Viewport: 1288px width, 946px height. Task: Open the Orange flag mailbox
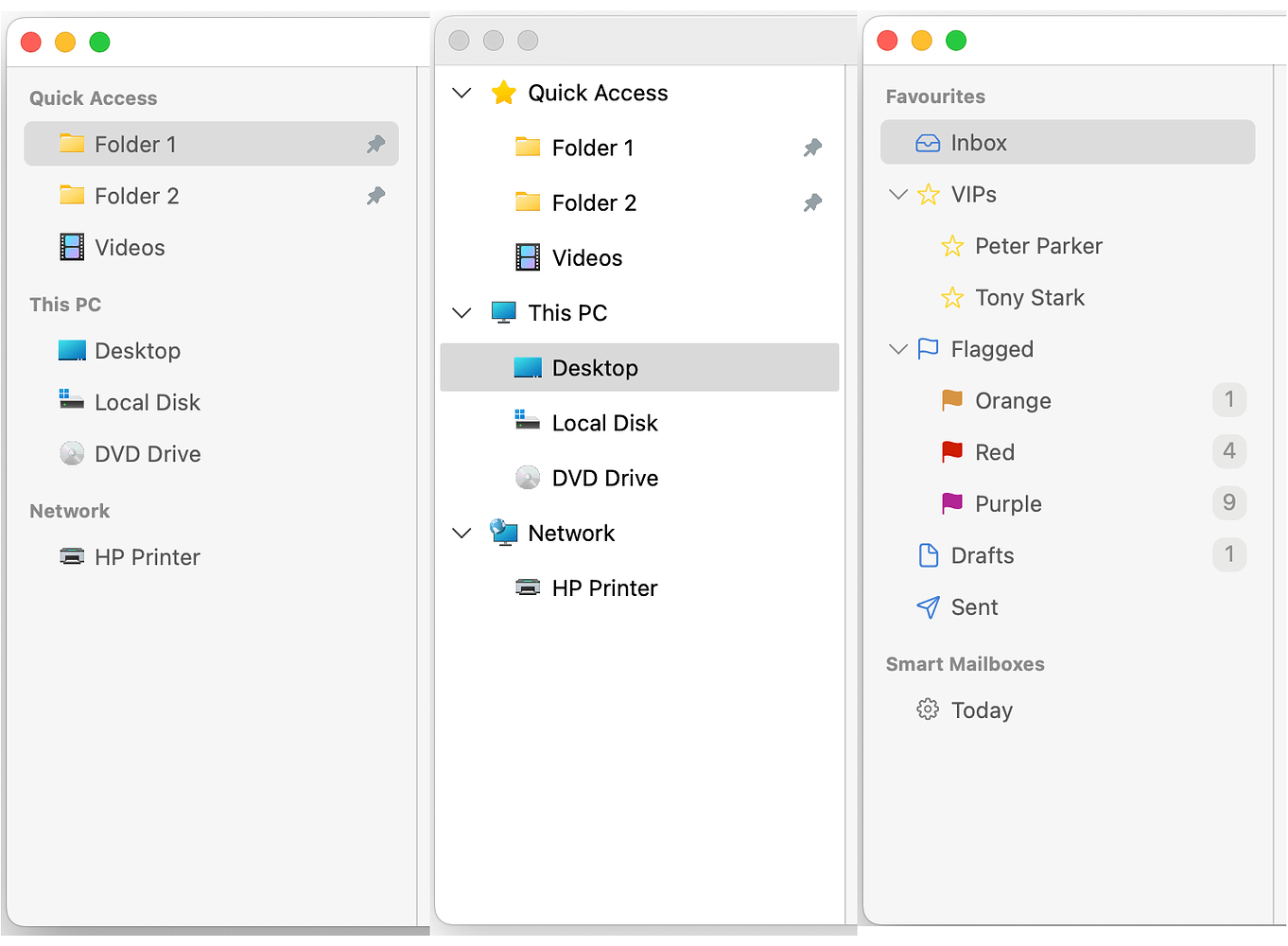click(1012, 400)
